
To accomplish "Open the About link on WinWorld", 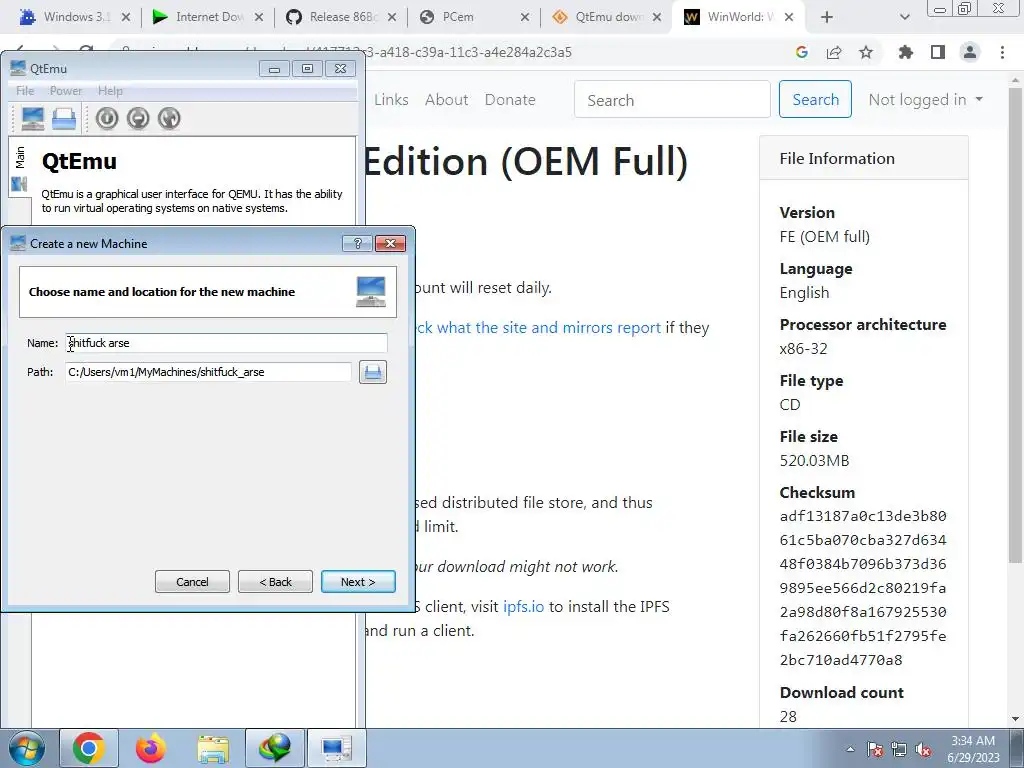I will 447,99.
